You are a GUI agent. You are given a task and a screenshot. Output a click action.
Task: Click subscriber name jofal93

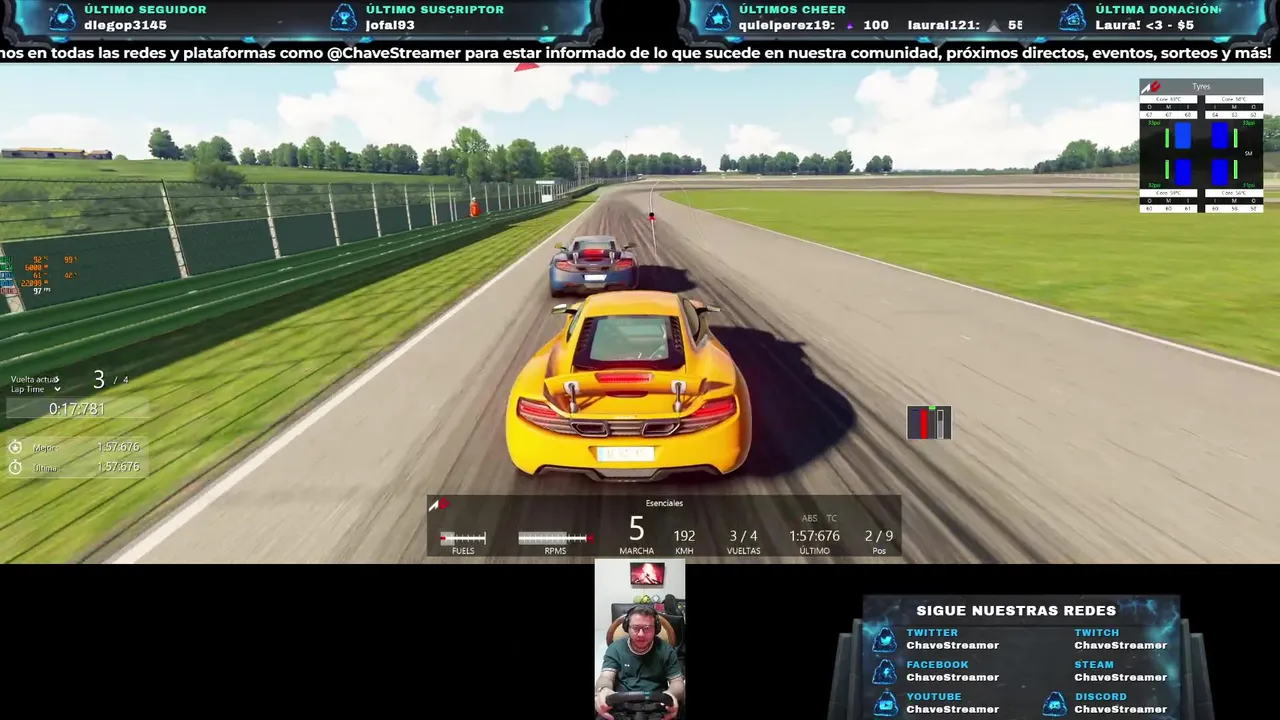pyautogui.click(x=390, y=25)
